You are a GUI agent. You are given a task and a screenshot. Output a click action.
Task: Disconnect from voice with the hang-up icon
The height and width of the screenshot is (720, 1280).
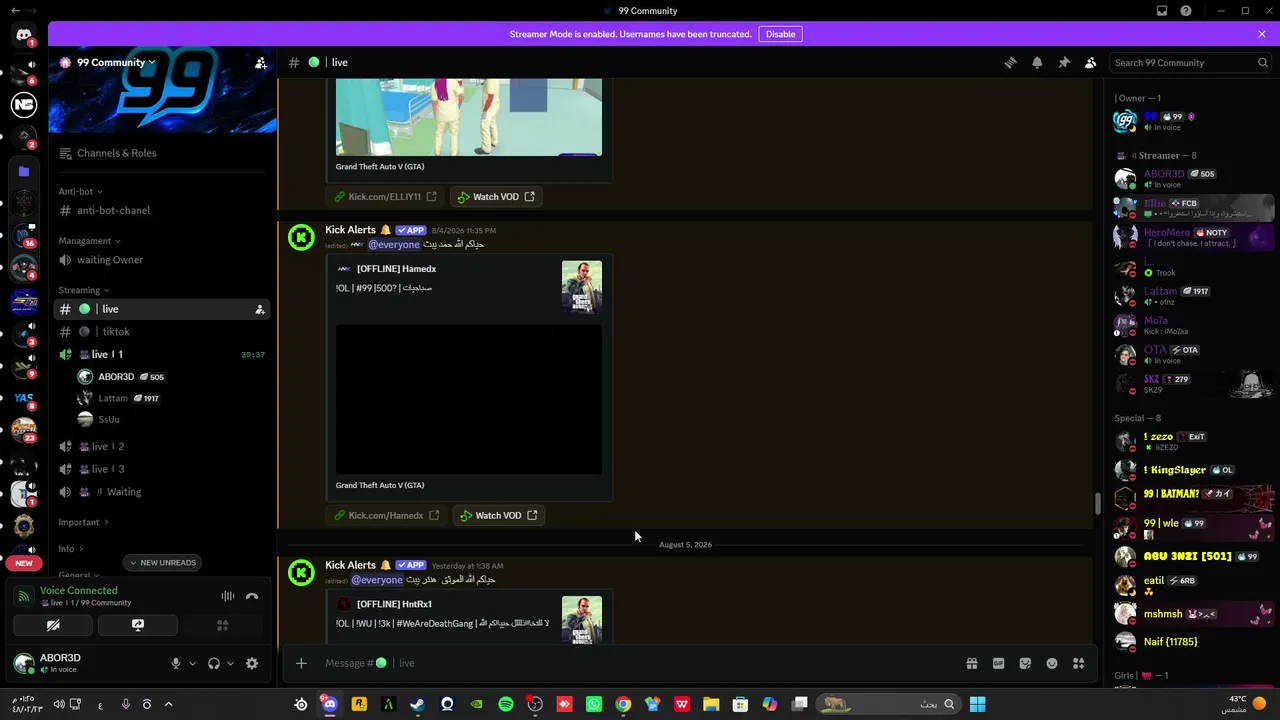point(252,596)
